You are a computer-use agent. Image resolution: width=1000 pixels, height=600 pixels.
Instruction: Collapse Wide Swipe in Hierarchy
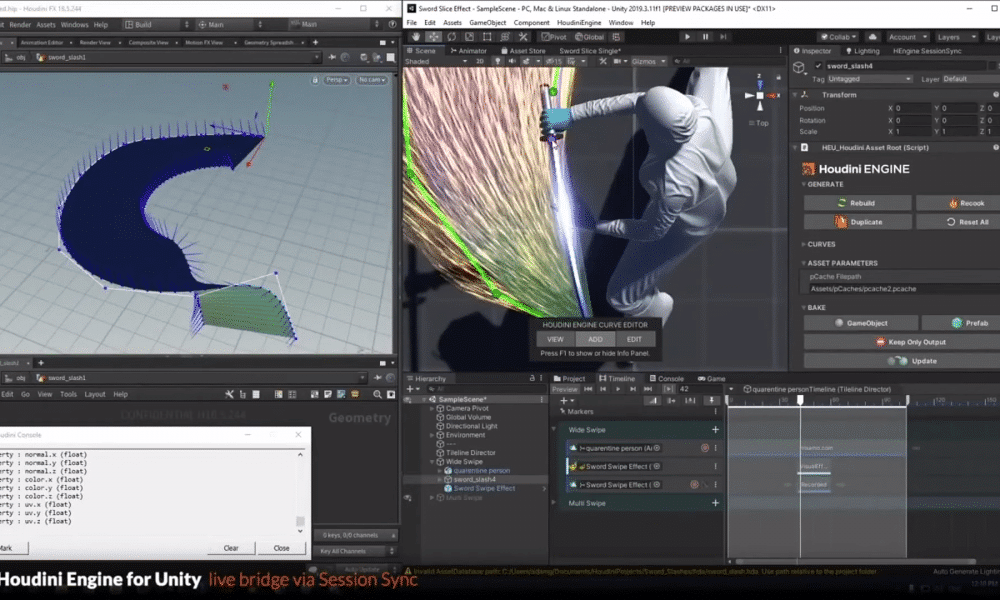432,462
